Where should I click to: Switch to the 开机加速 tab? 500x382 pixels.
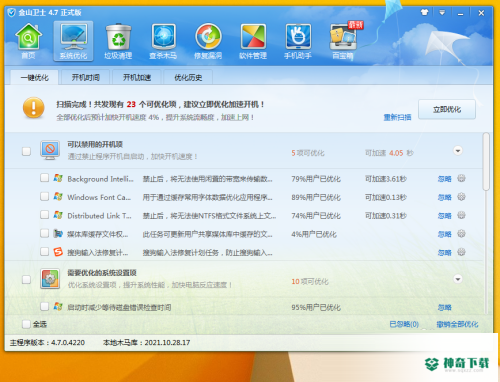coord(137,77)
